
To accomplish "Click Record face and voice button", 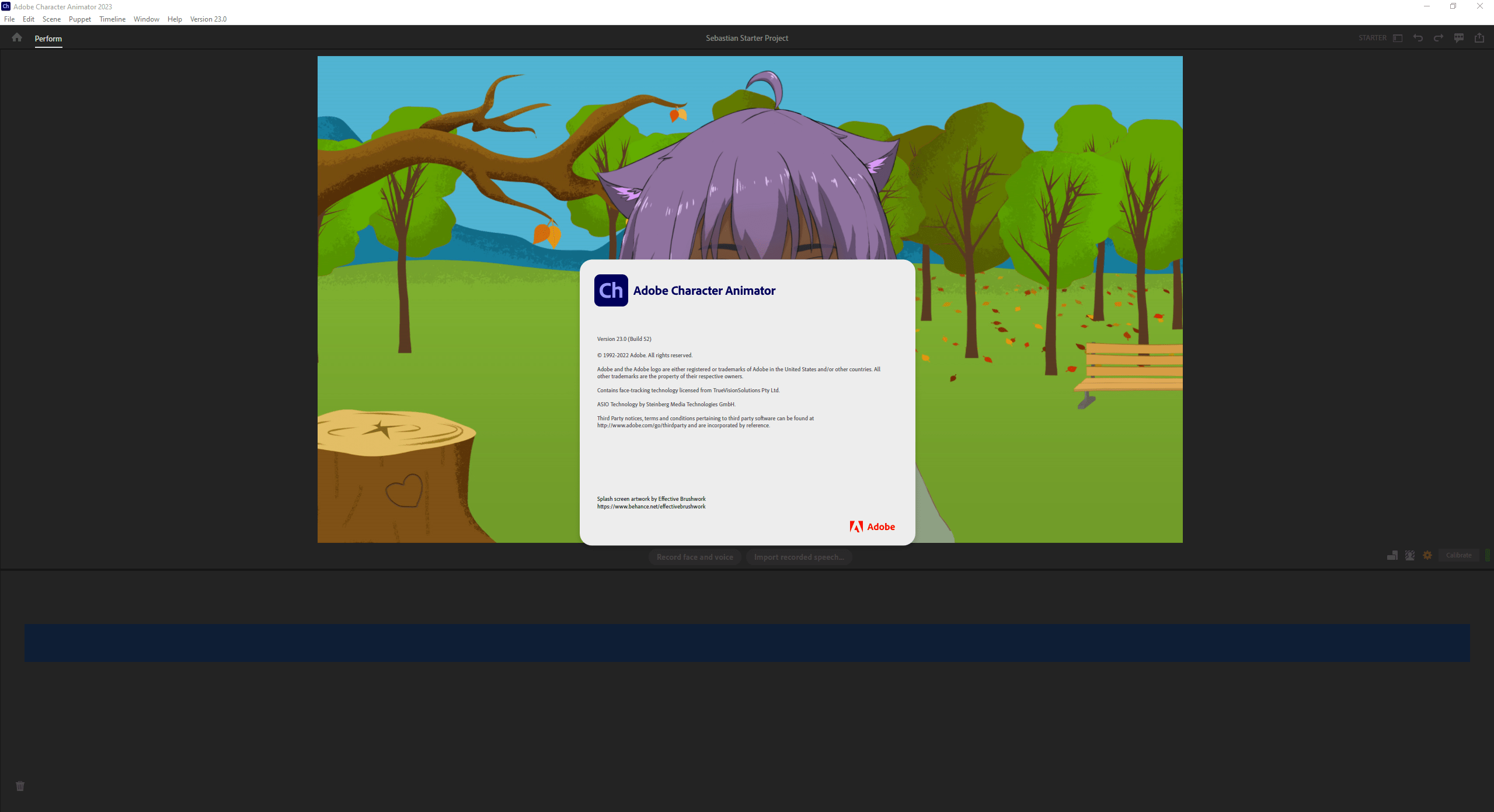I will point(695,557).
